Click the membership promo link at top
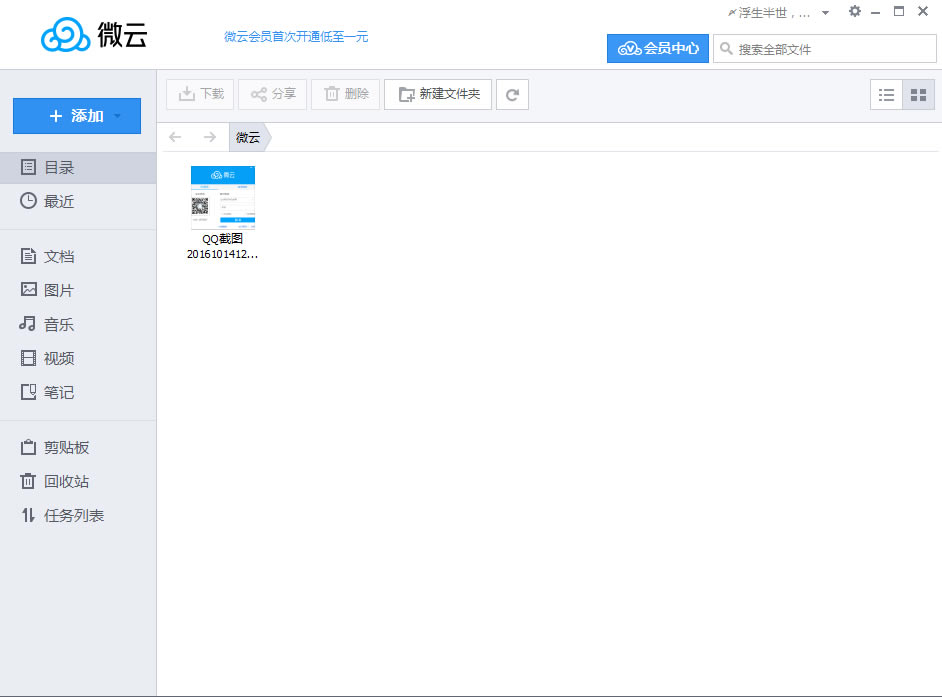The height and width of the screenshot is (697, 942). tap(296, 35)
